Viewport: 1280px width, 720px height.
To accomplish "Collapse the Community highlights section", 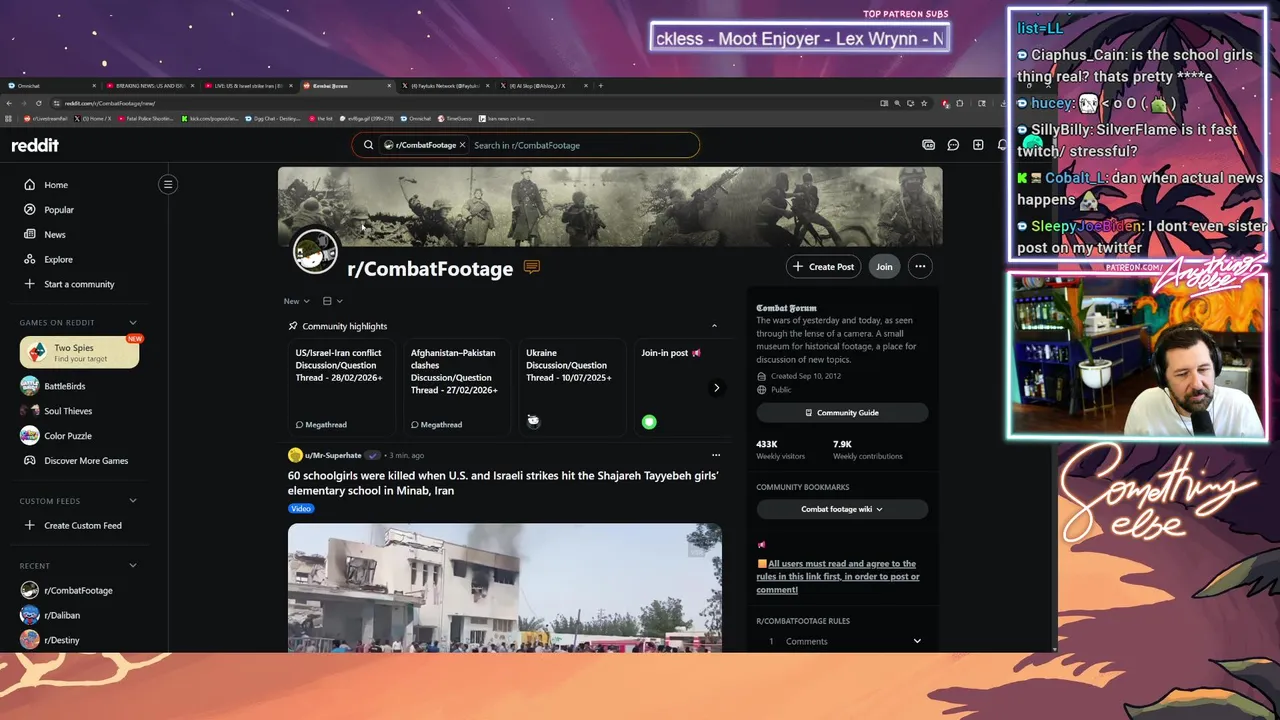I will pyautogui.click(x=714, y=326).
